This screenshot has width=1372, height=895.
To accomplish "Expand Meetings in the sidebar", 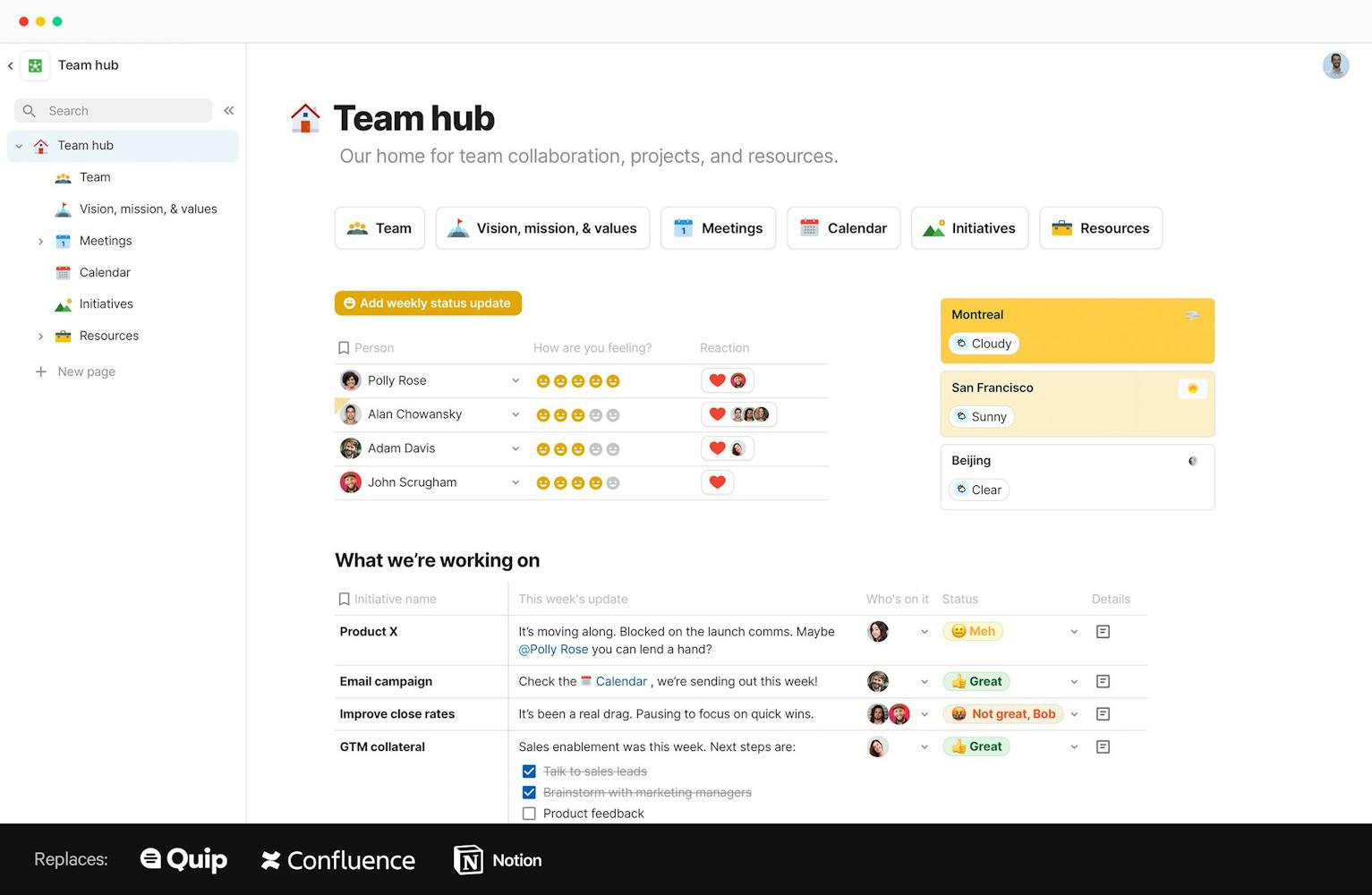I will point(40,241).
